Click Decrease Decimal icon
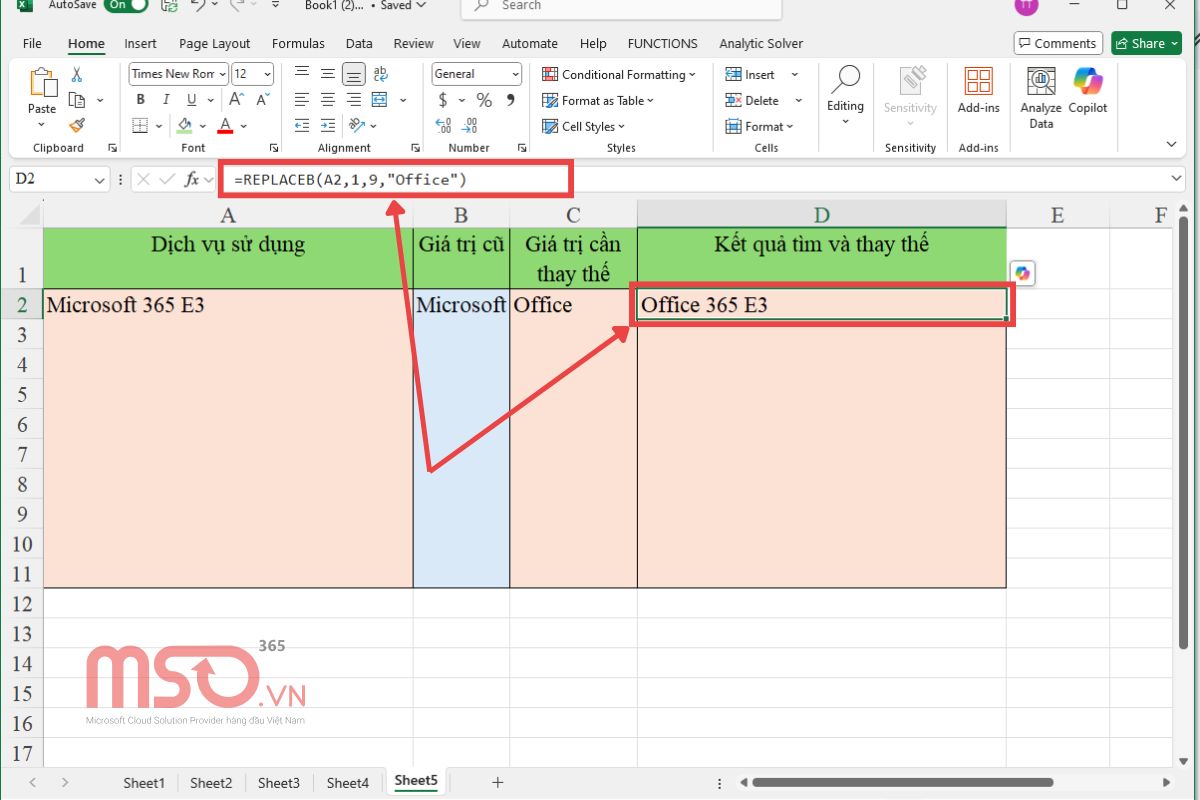The height and width of the screenshot is (800, 1200). [470, 126]
